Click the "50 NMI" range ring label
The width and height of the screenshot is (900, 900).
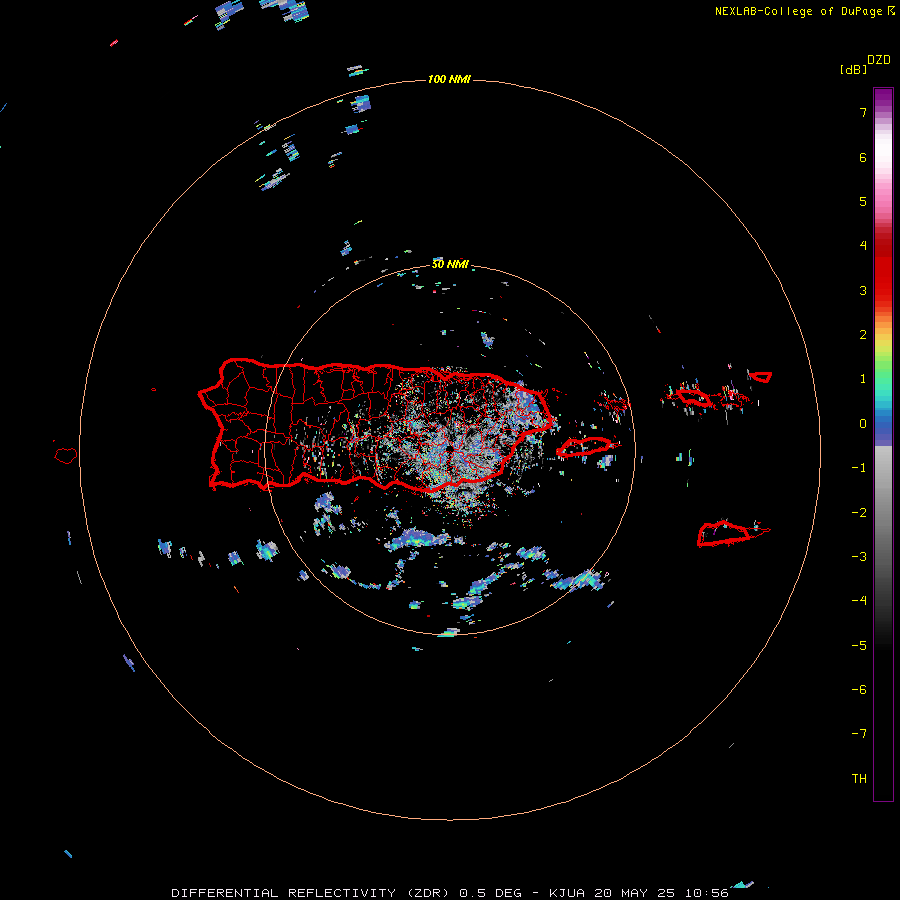coord(450,264)
